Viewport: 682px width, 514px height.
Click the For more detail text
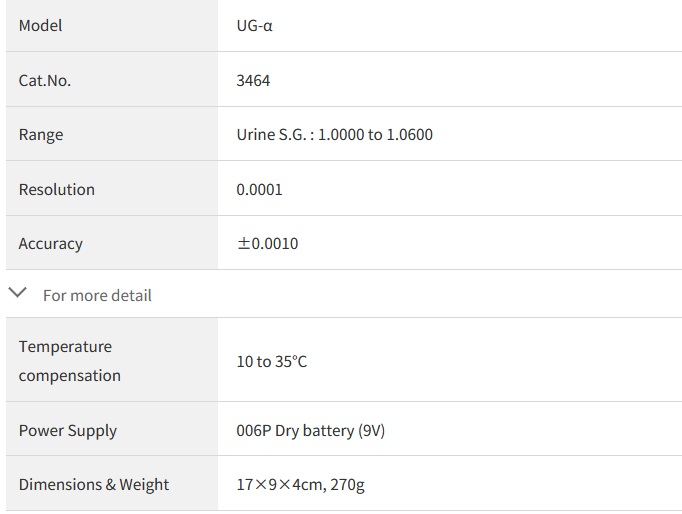97,296
